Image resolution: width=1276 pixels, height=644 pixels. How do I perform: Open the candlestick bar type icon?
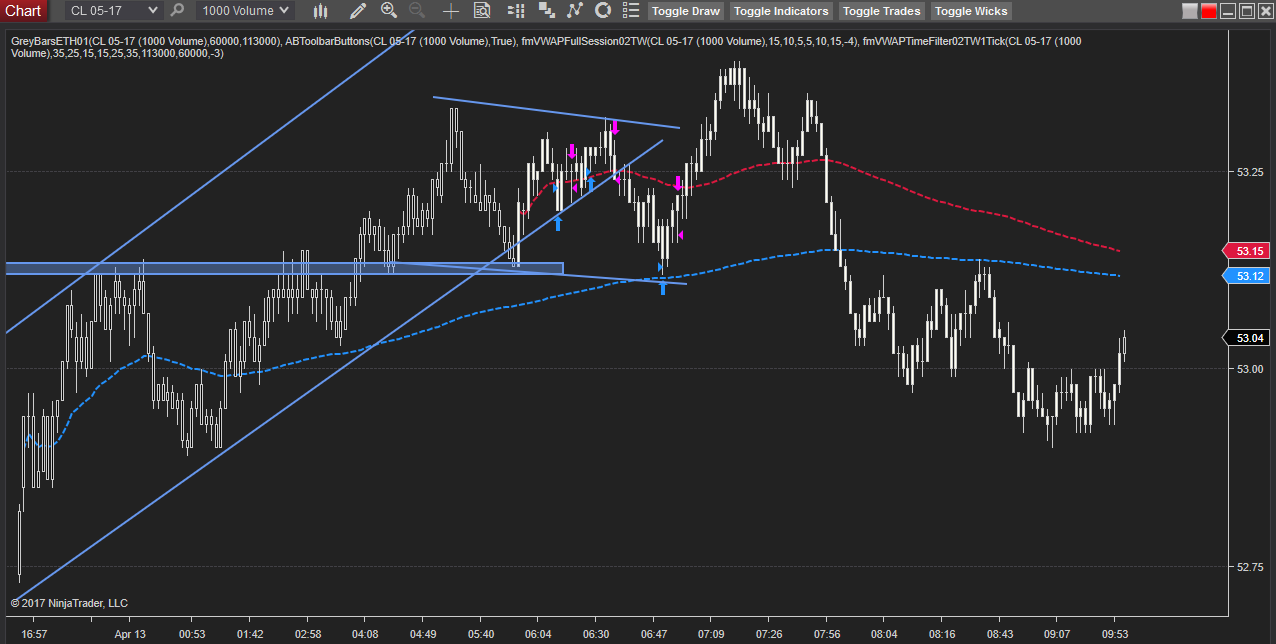pyautogui.click(x=320, y=11)
